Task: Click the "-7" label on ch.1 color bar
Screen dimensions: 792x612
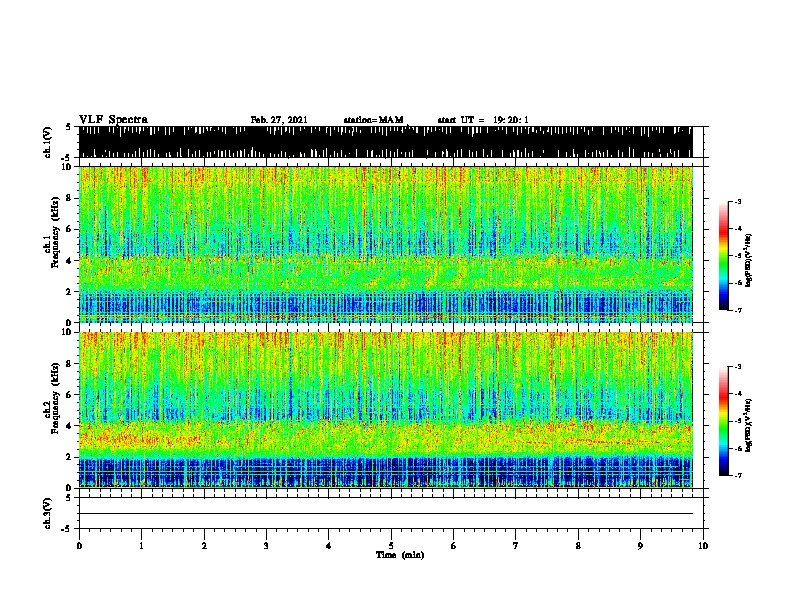Action: point(737,310)
